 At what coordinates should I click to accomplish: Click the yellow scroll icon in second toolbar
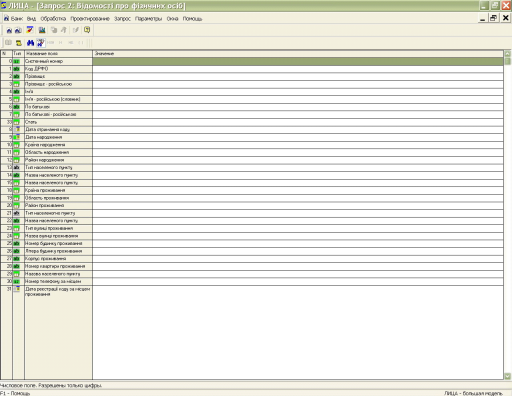[19, 43]
